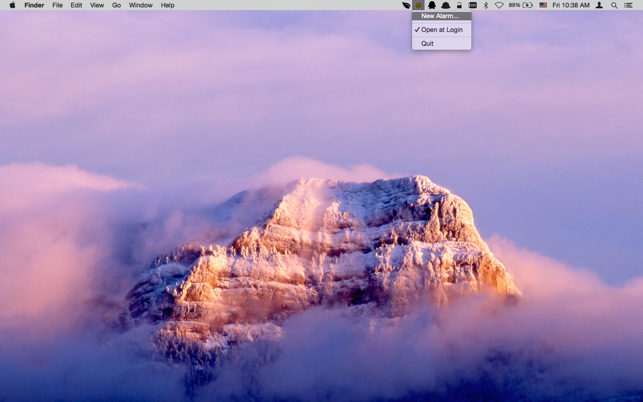Screen dimensions: 643x402
Task: Open the US flag input source menu
Action: 543,5
